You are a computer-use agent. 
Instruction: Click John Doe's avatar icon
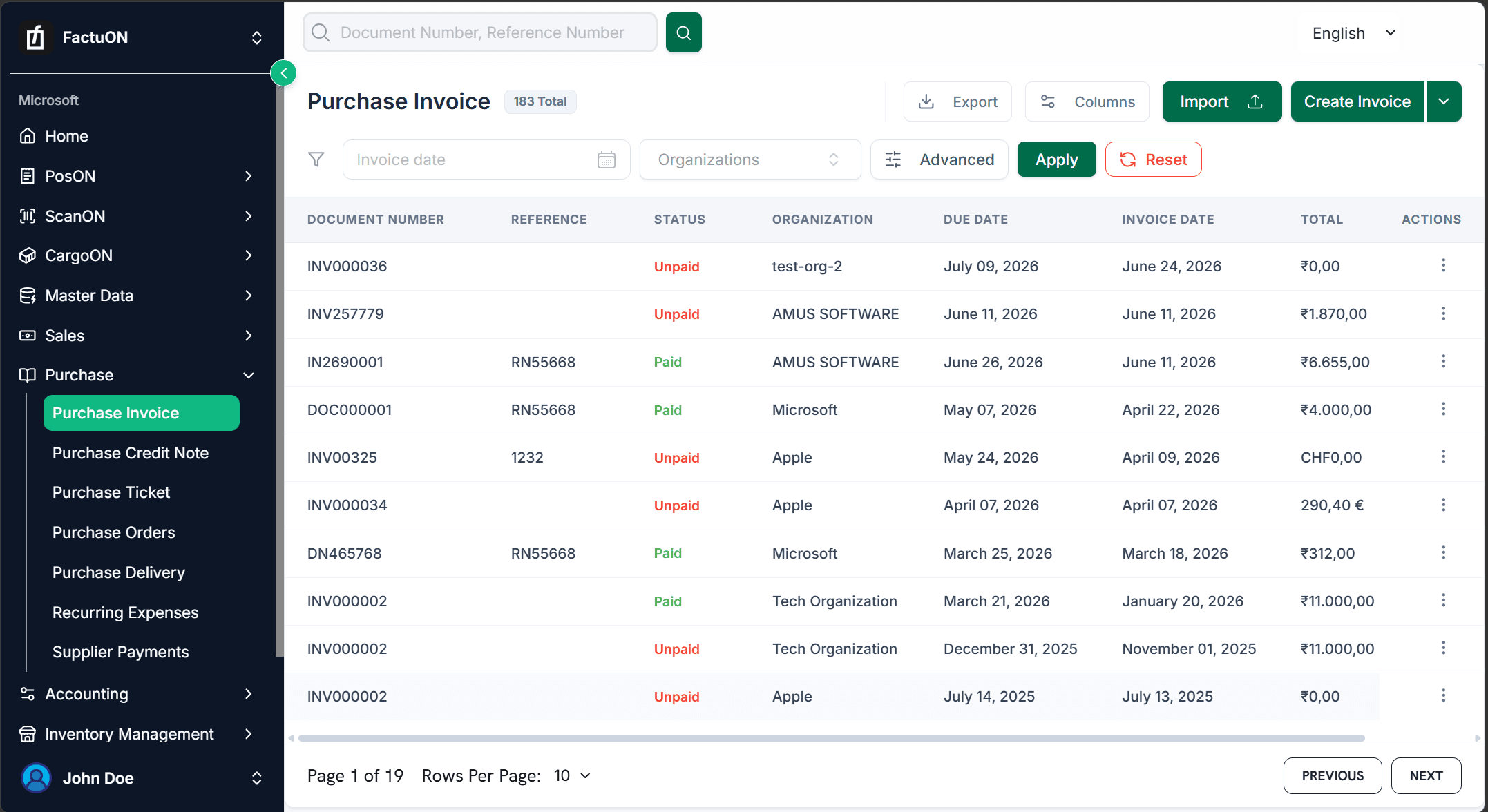click(x=36, y=778)
